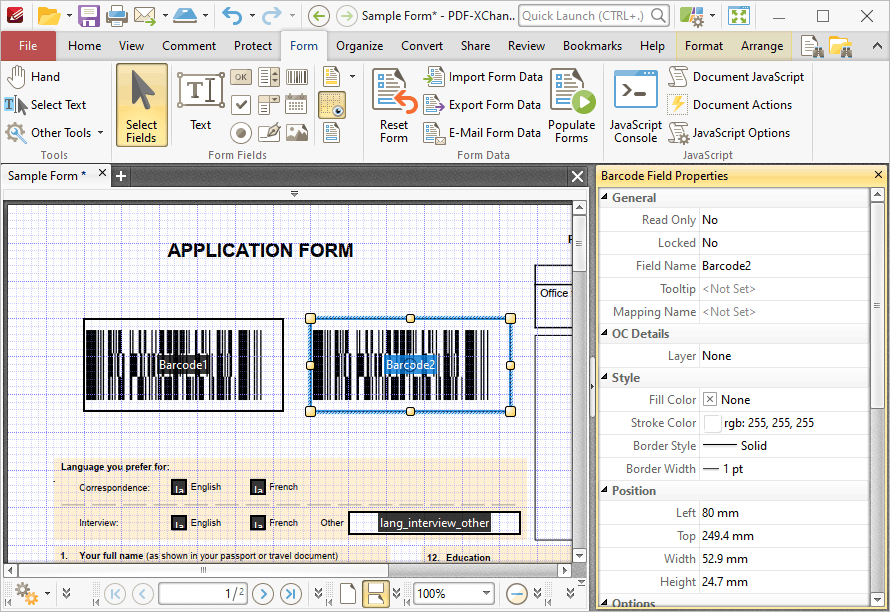890x612 pixels.
Task: Toggle full screen mode icon in title bar
Action: 739,16
